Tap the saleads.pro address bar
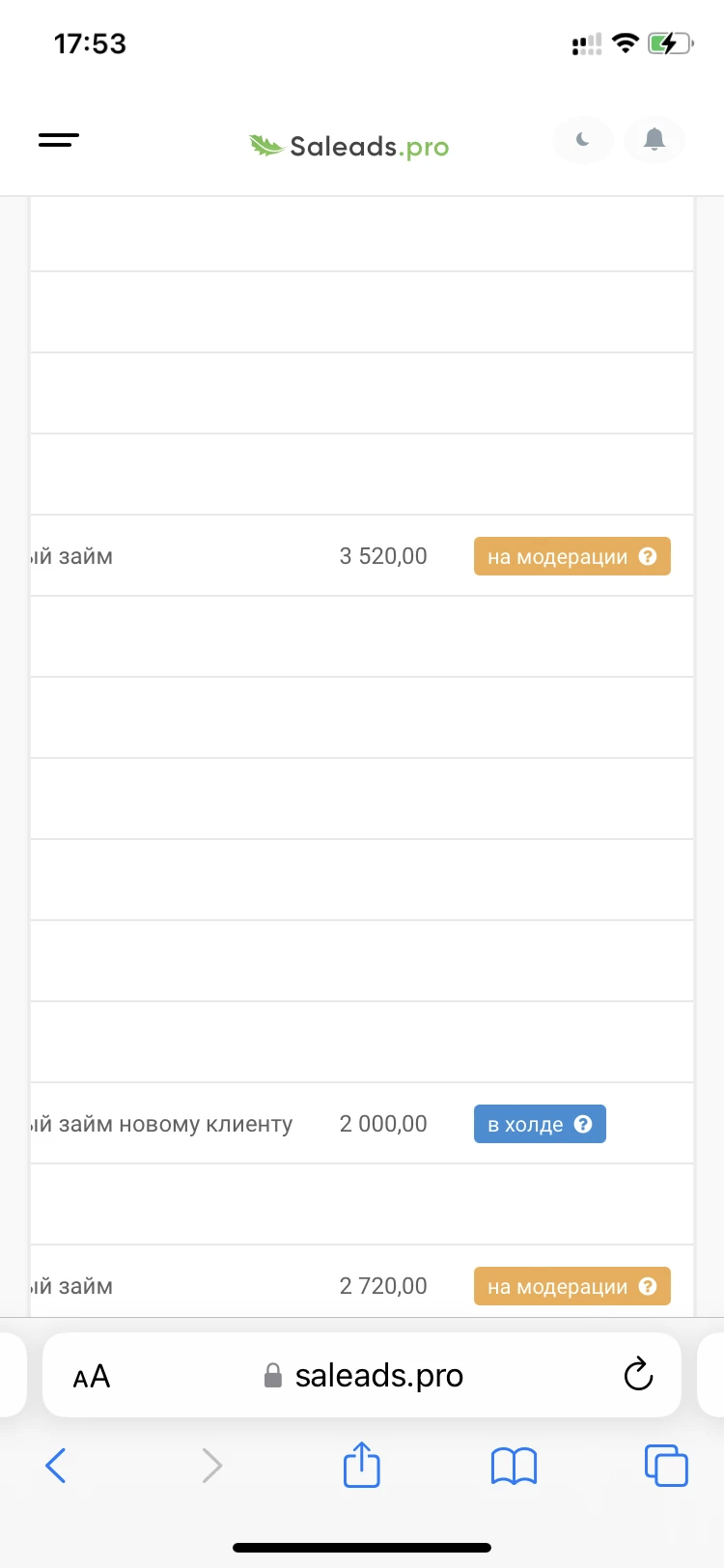The image size is (724, 1568). pos(363,1375)
